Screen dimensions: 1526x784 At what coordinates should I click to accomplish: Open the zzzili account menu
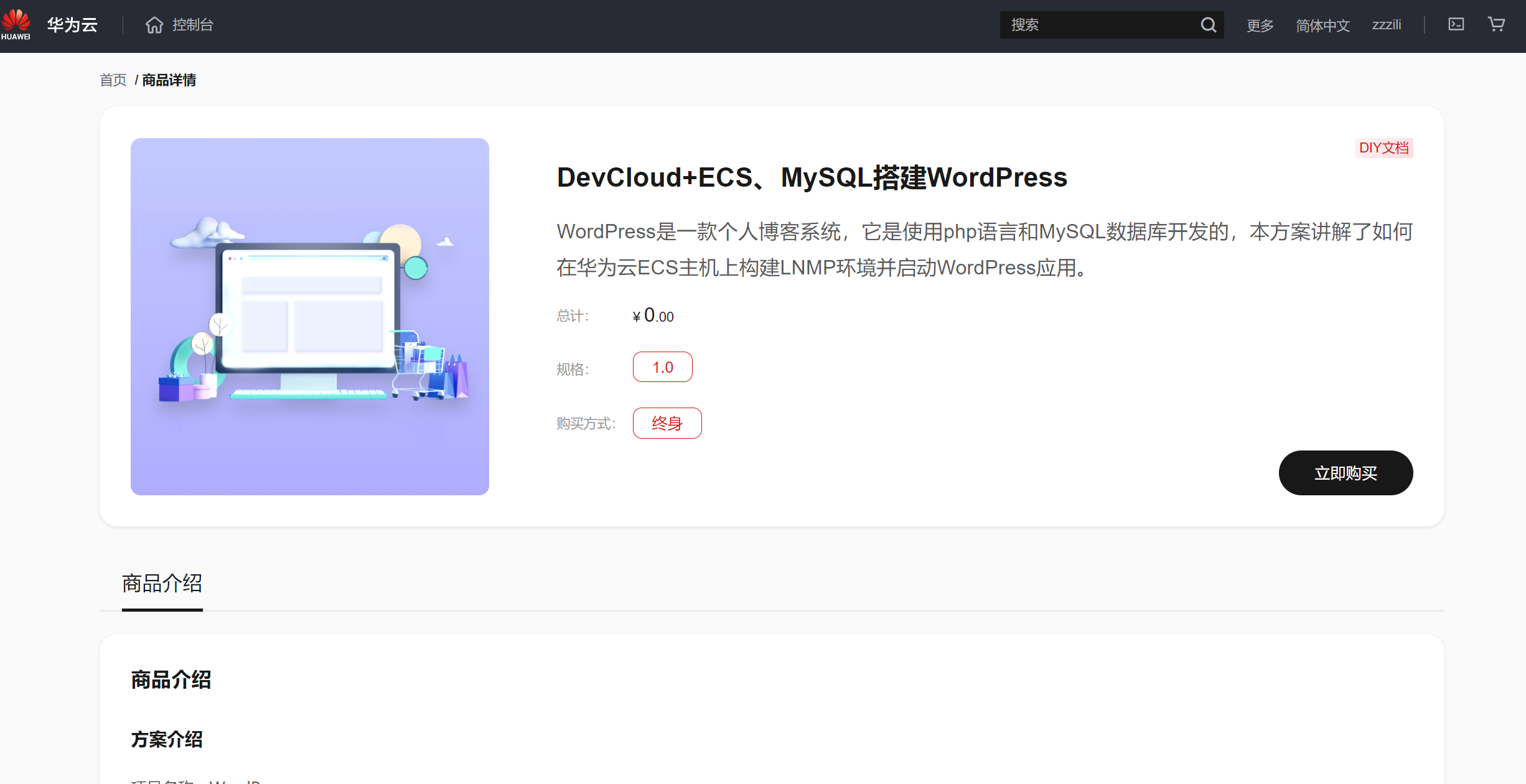point(1386,25)
